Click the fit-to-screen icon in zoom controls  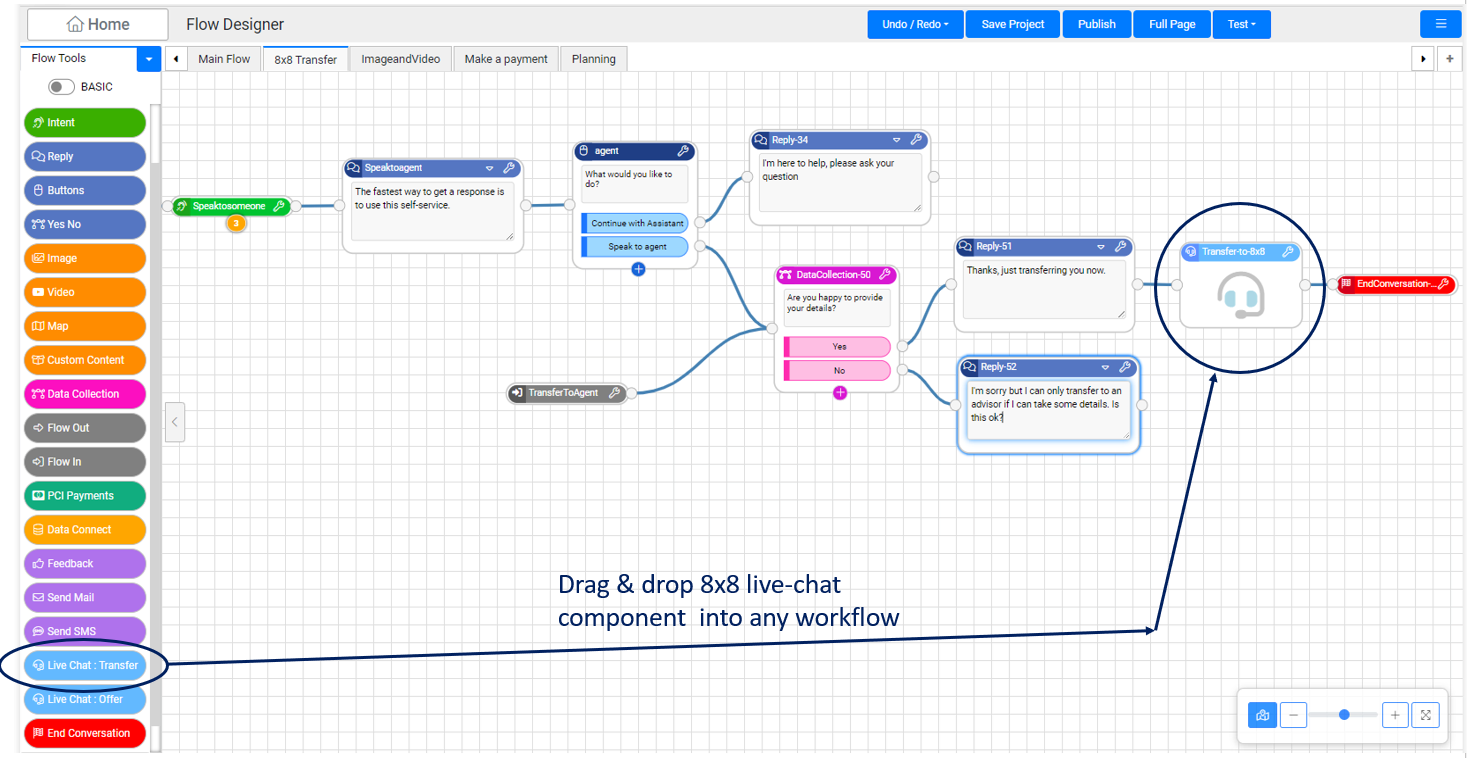point(1426,714)
